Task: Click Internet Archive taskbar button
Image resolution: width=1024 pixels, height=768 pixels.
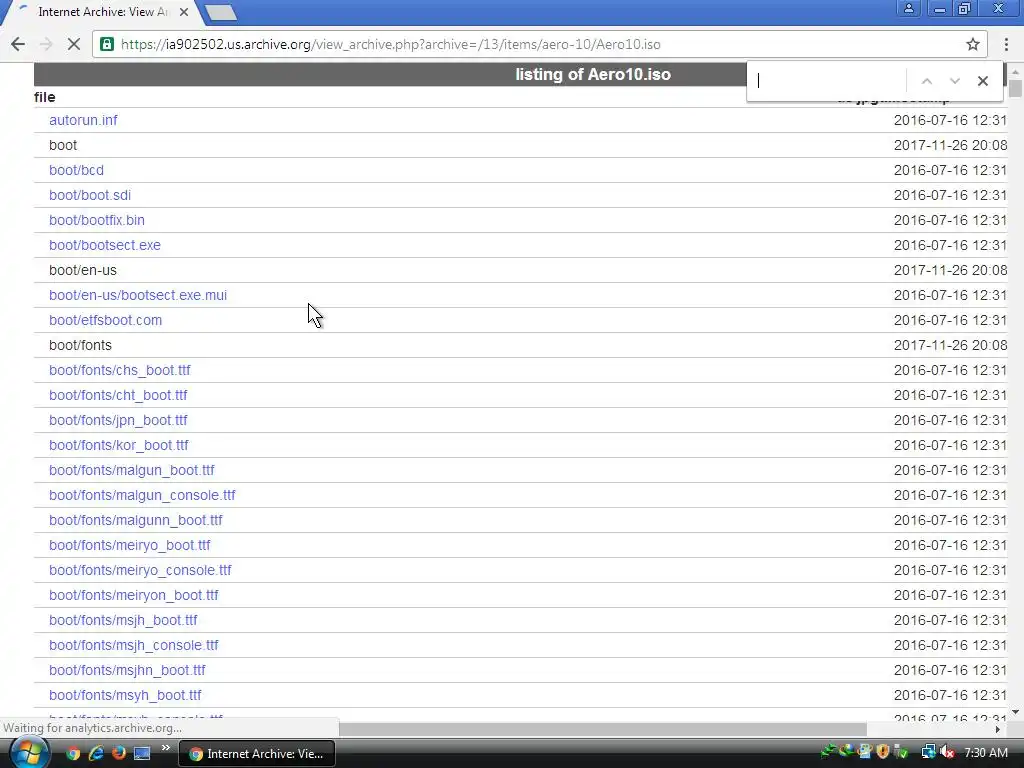Action: pyautogui.click(x=257, y=754)
